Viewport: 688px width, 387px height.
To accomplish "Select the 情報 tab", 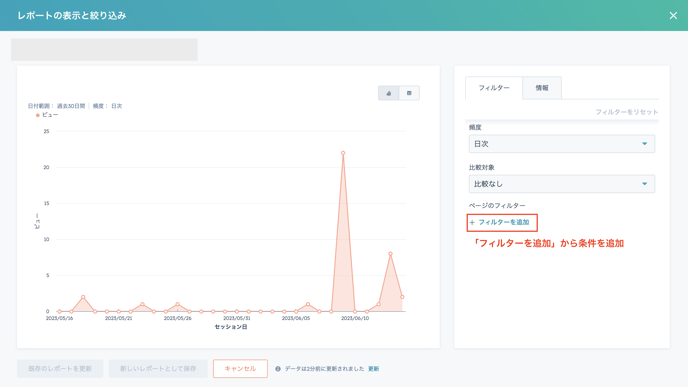I will point(542,88).
